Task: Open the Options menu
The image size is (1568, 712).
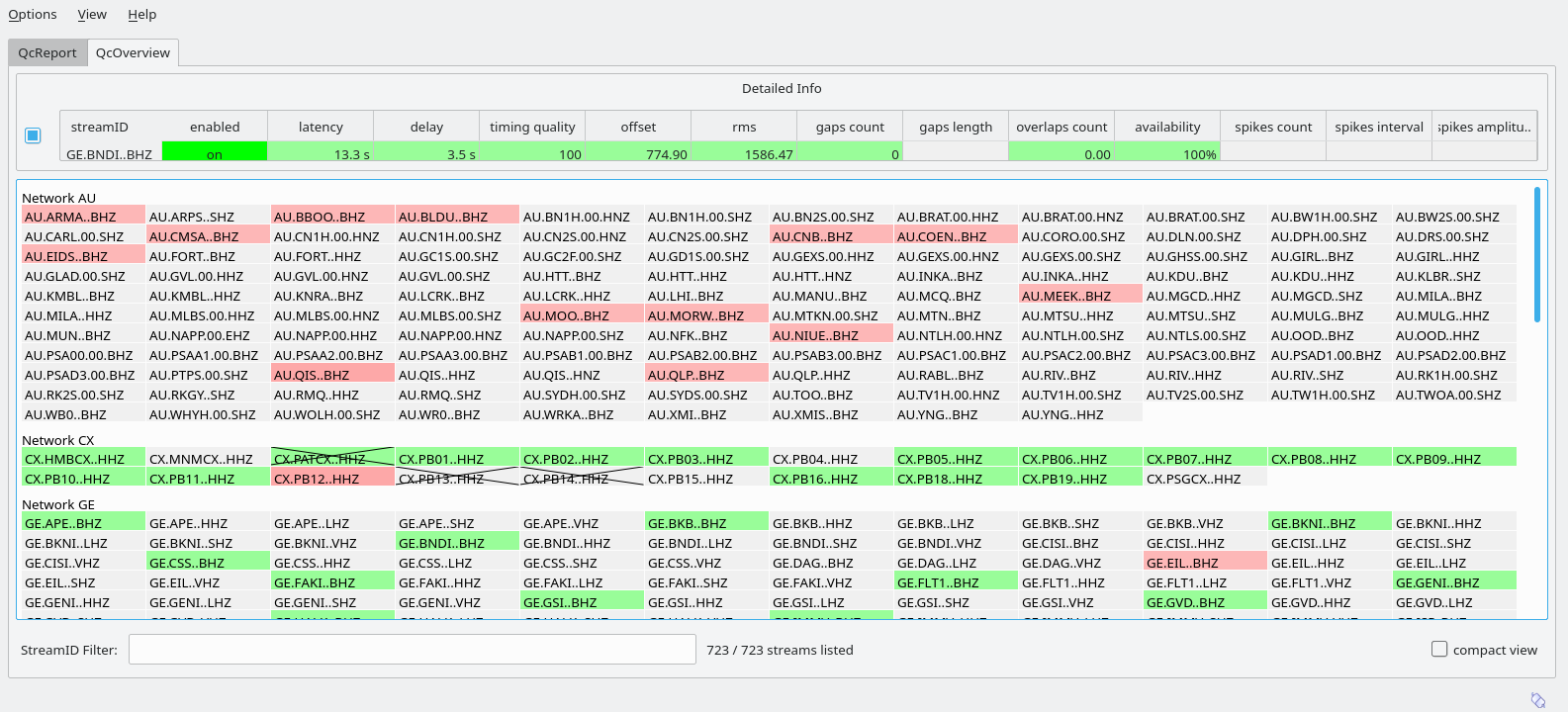Action: 33,14
